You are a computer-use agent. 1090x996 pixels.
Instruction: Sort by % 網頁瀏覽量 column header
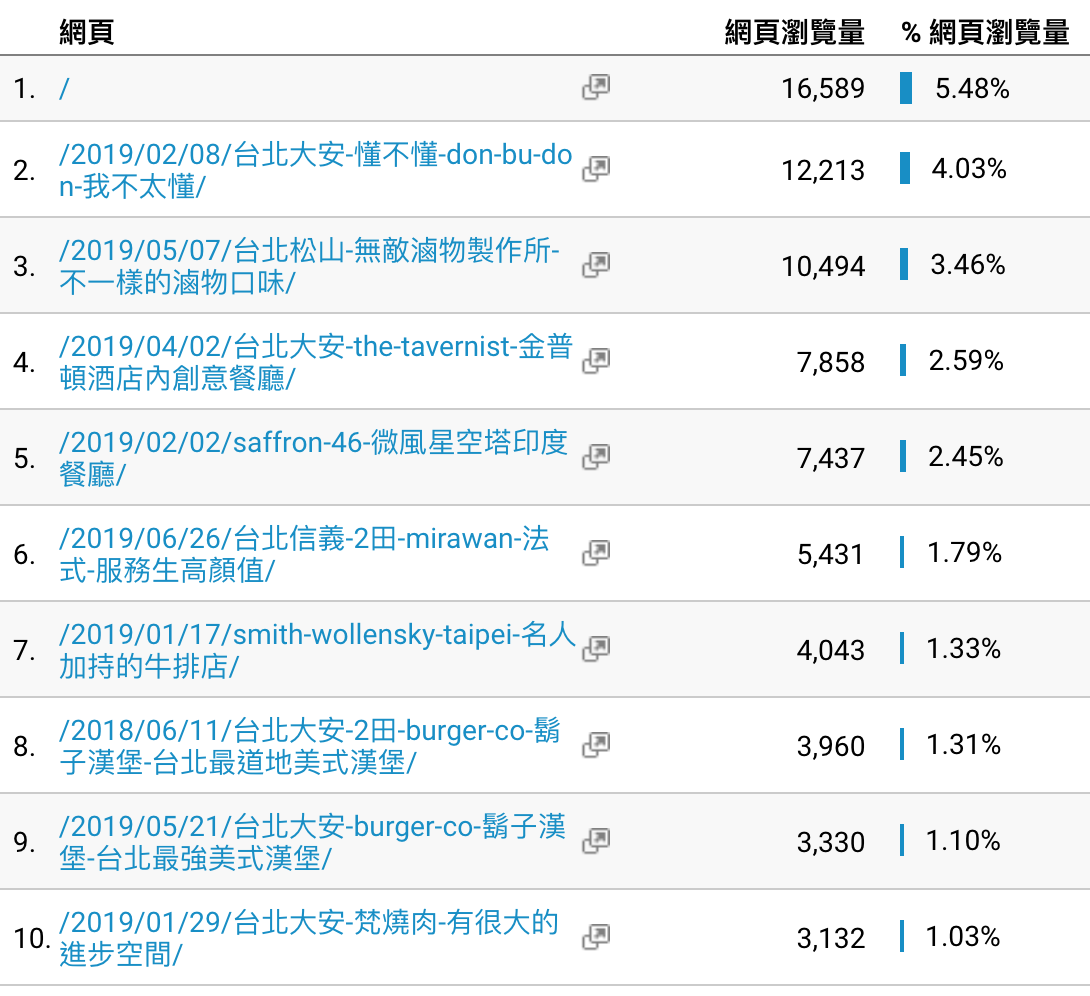[x=985, y=33]
